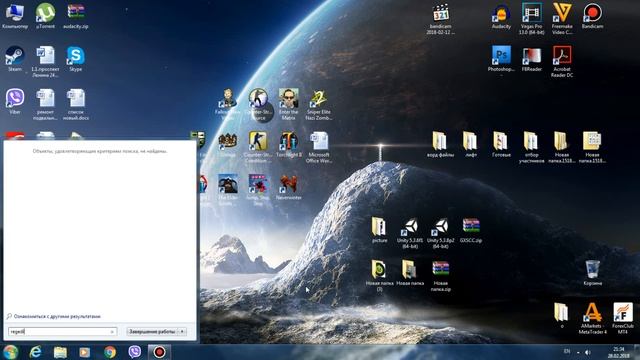Viewport: 640px width, 360px height.
Task: Launch Bandicam desktop shortcut
Action: (592, 16)
